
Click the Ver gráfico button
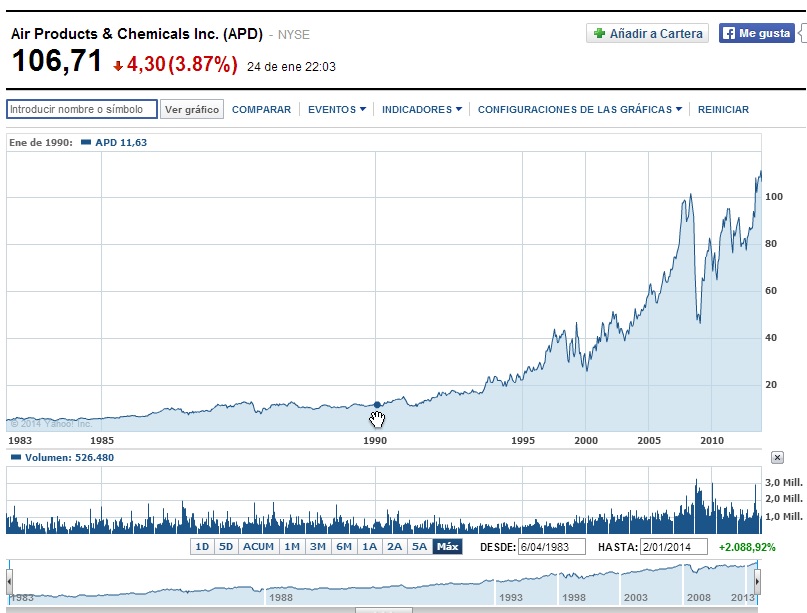click(192, 109)
